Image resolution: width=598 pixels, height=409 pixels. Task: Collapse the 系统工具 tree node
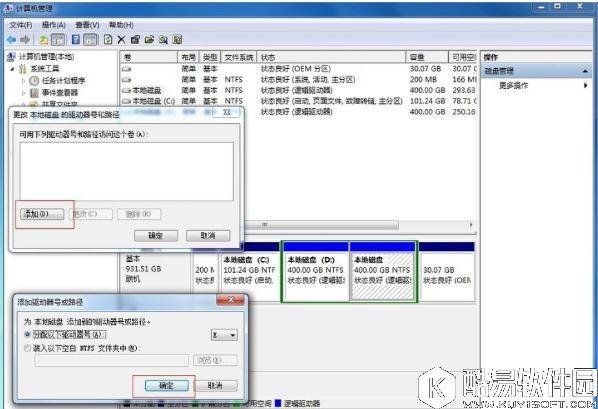pyautogui.click(x=13, y=69)
